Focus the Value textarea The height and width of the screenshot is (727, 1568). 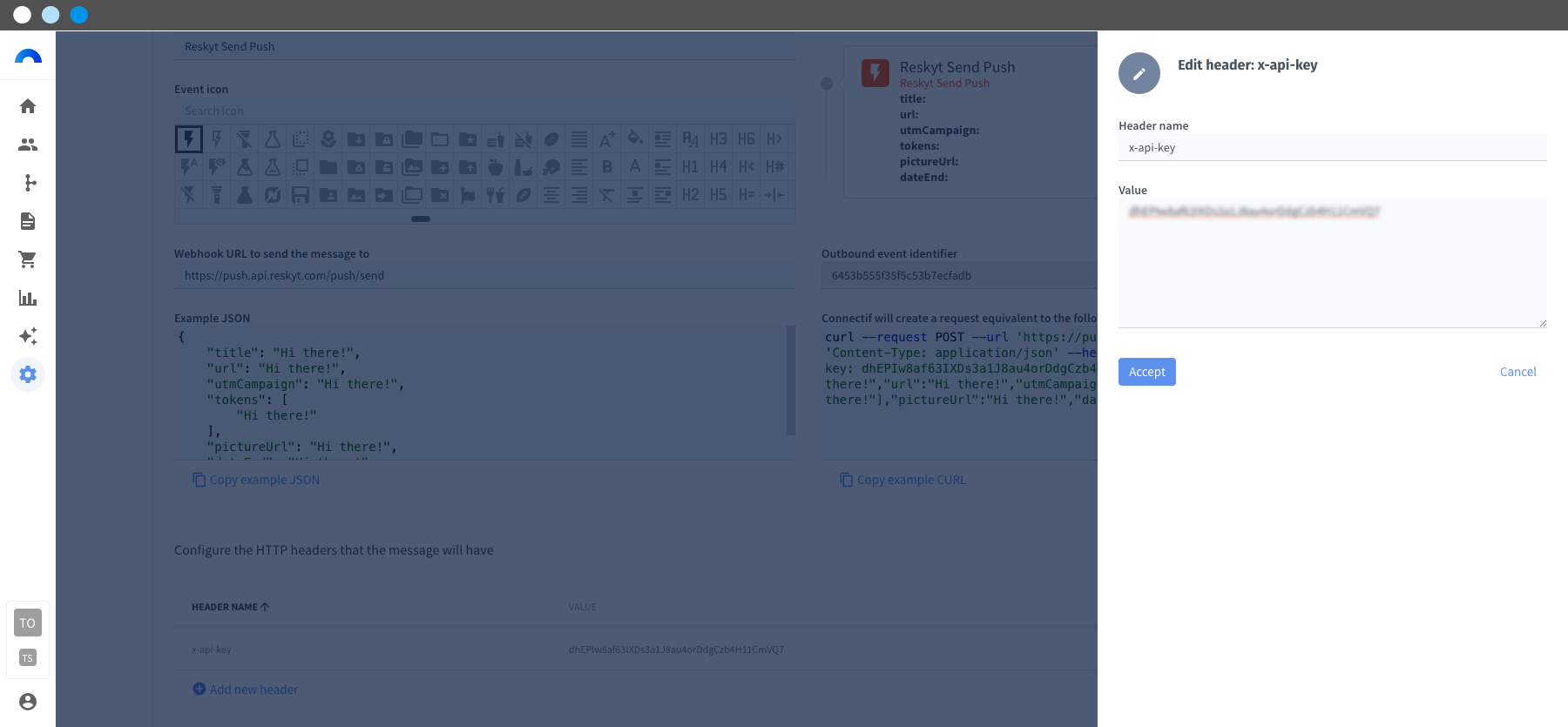1333,263
